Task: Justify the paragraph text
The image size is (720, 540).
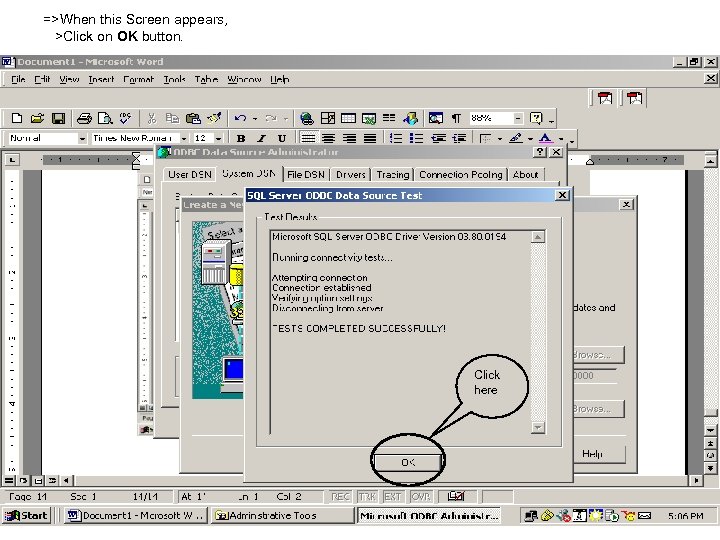Action: [x=370, y=138]
